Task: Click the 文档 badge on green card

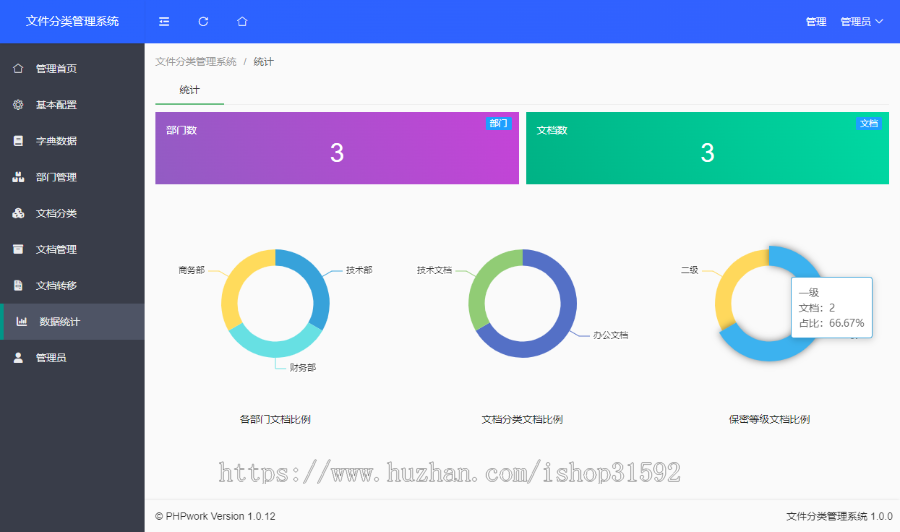Action: pyautogui.click(x=869, y=123)
